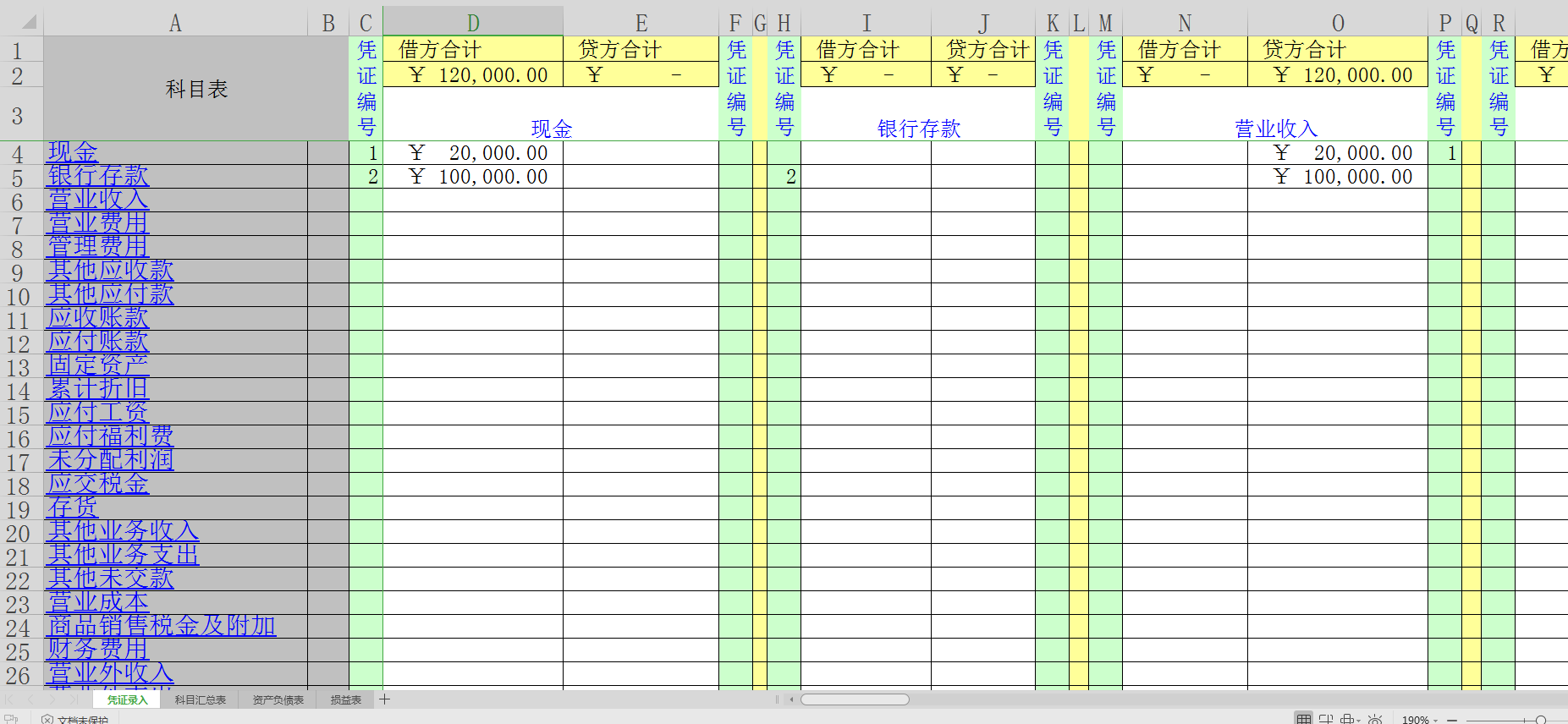Open the 管理费用 account link
This screenshot has height=724, width=1568.
point(98,247)
